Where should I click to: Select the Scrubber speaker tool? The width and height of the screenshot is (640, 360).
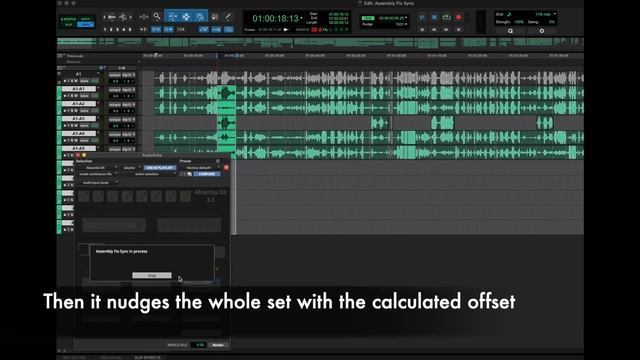click(x=215, y=17)
